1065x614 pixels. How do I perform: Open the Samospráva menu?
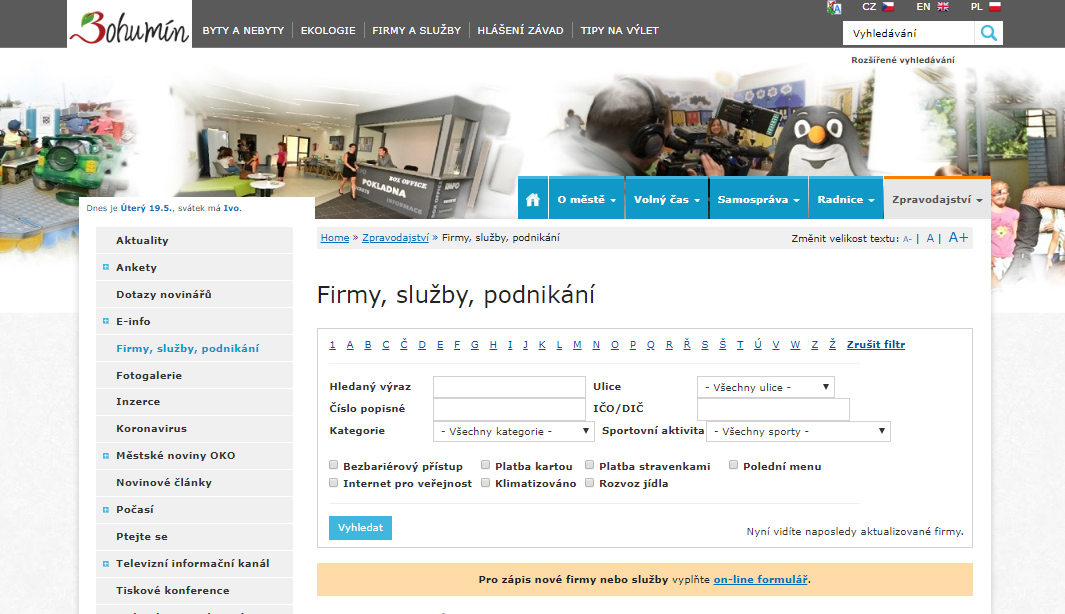759,199
